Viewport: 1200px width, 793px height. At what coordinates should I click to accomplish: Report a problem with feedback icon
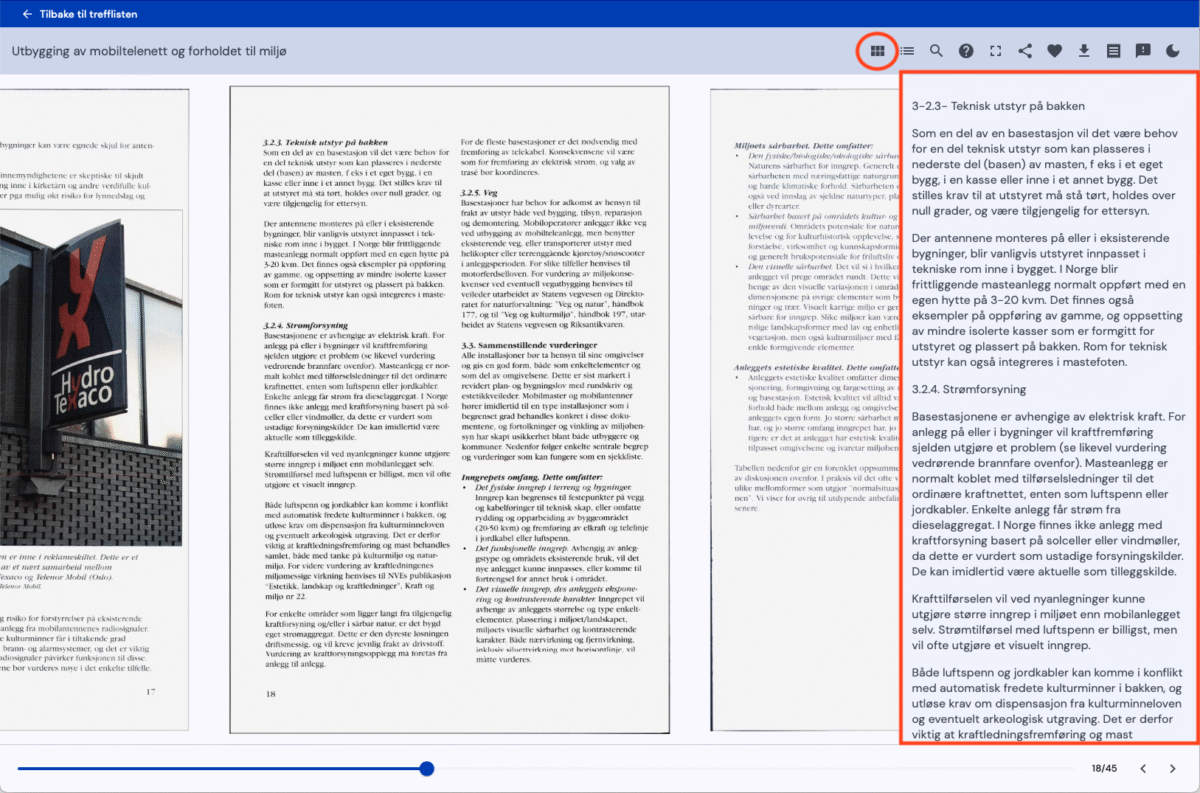pyautogui.click(x=1143, y=51)
